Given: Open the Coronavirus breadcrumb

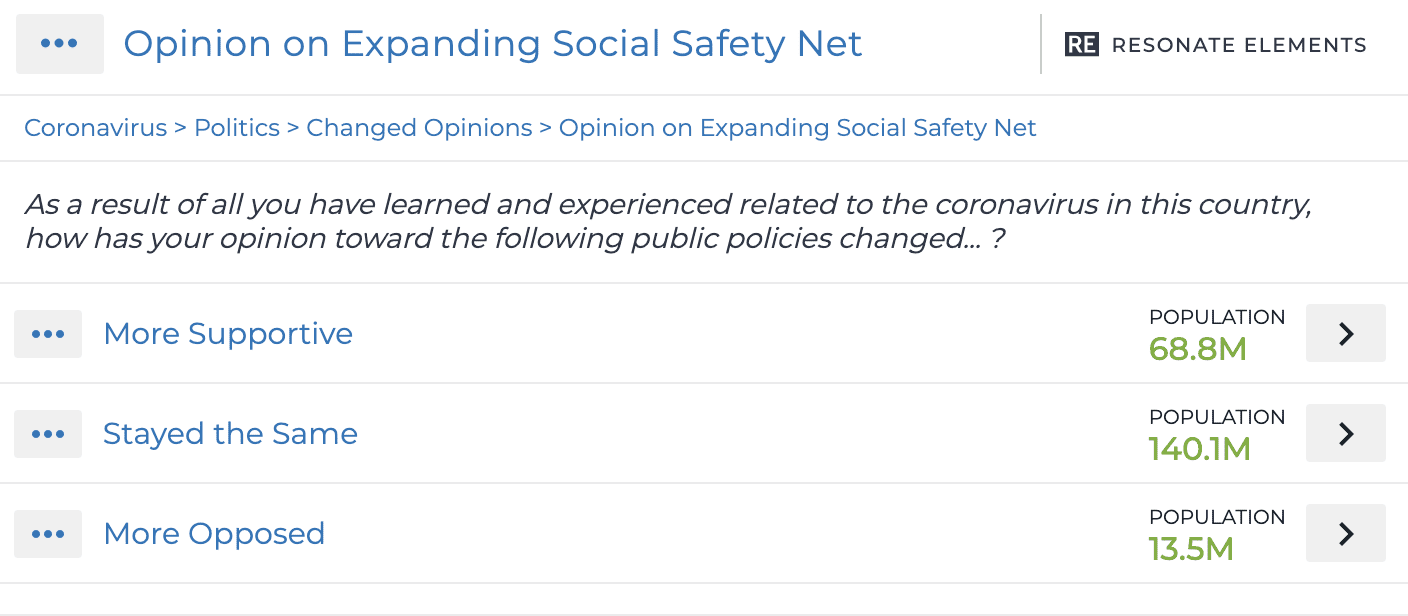Looking at the screenshot, I should [95, 128].
